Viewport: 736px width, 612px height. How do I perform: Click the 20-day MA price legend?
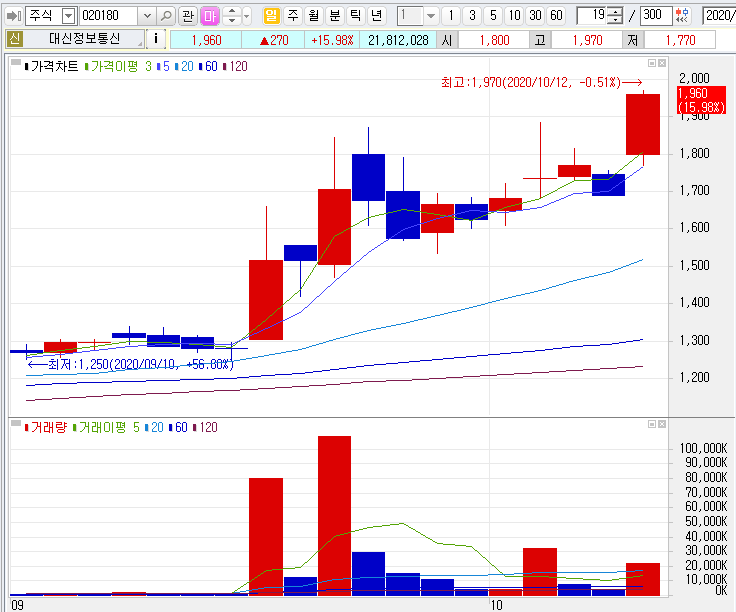coord(184,67)
